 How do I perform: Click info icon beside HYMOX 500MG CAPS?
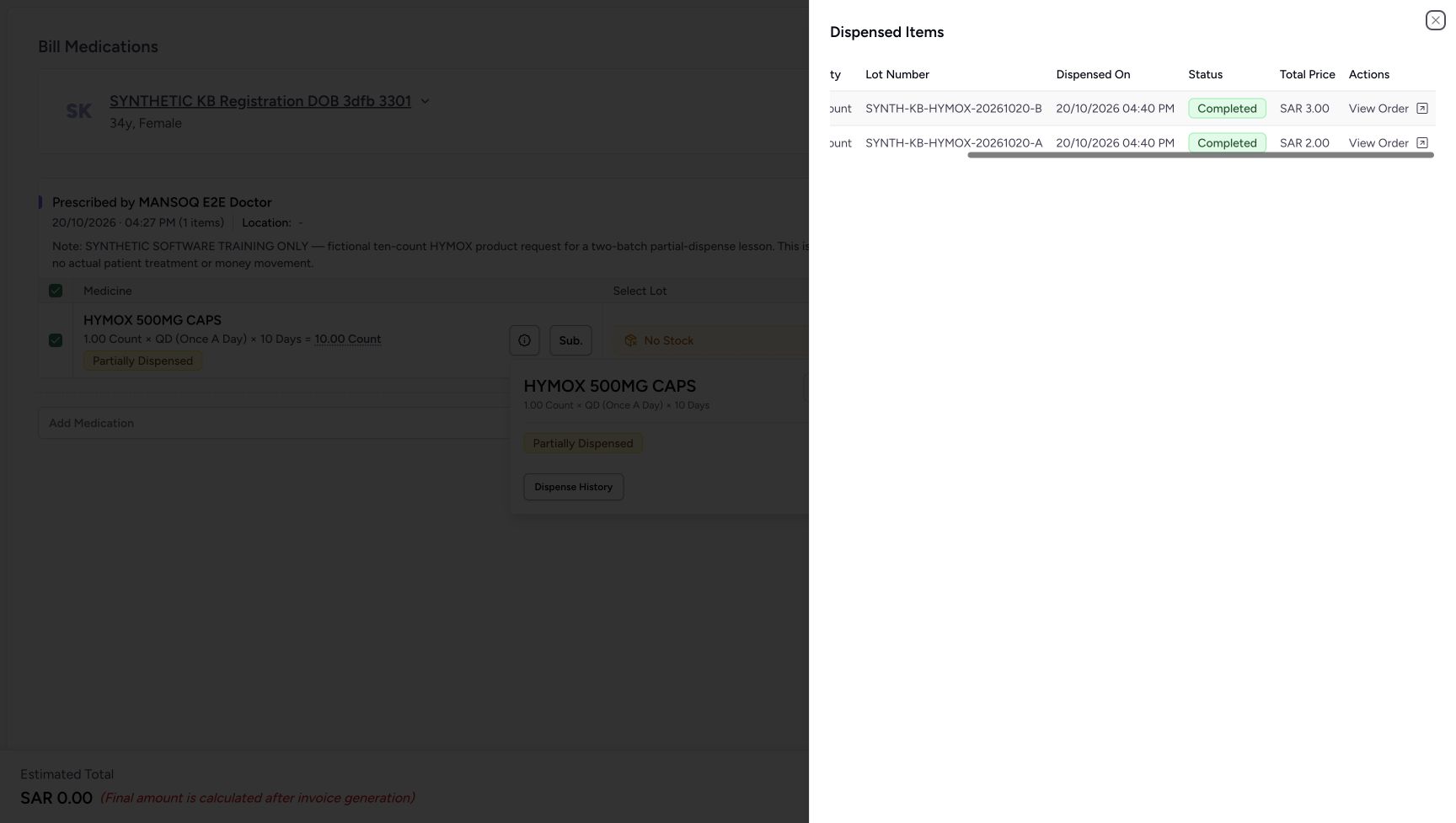point(524,340)
